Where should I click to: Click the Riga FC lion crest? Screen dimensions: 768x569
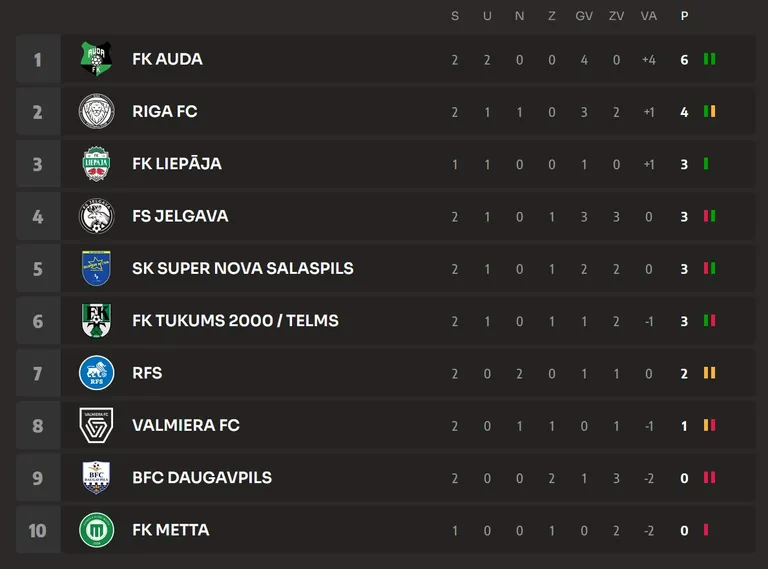[x=96, y=111]
